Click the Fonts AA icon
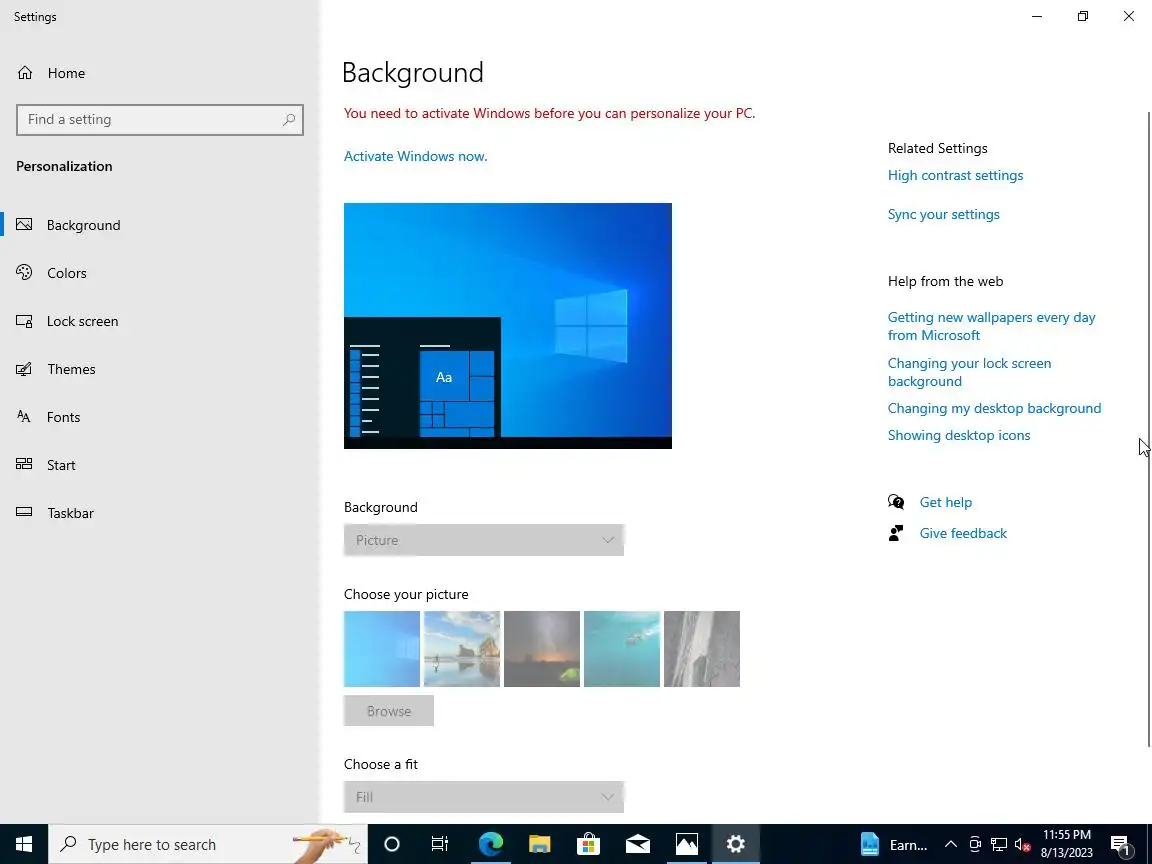 point(24,417)
